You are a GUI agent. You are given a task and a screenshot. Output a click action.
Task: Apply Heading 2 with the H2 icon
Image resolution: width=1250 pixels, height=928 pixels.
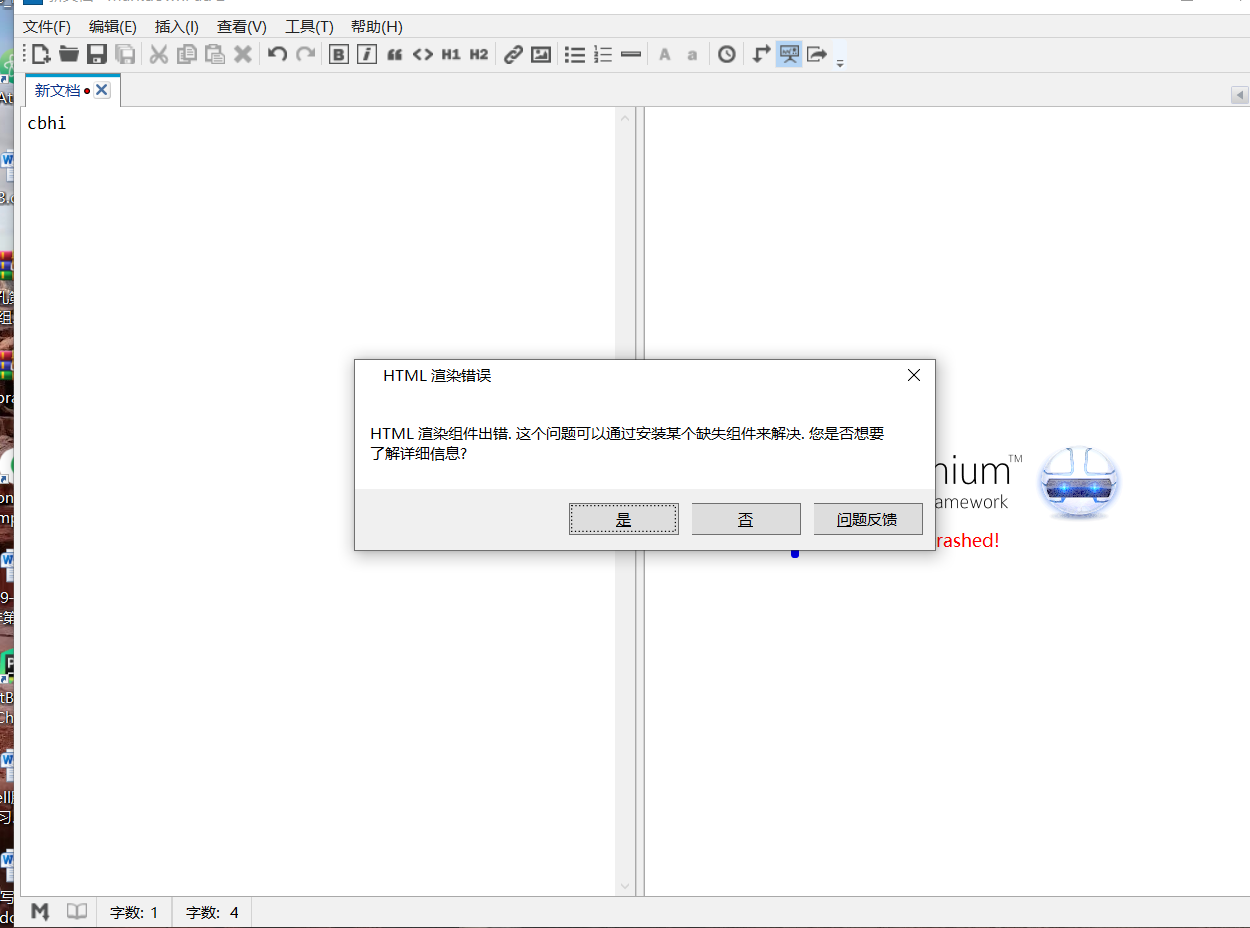pos(479,54)
